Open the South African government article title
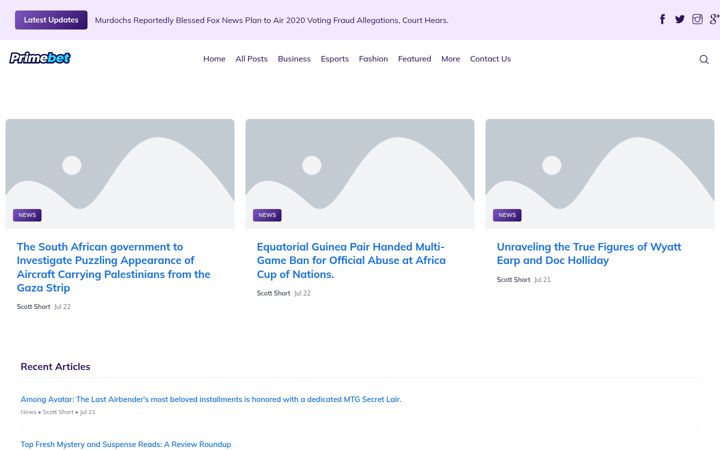 [114, 267]
